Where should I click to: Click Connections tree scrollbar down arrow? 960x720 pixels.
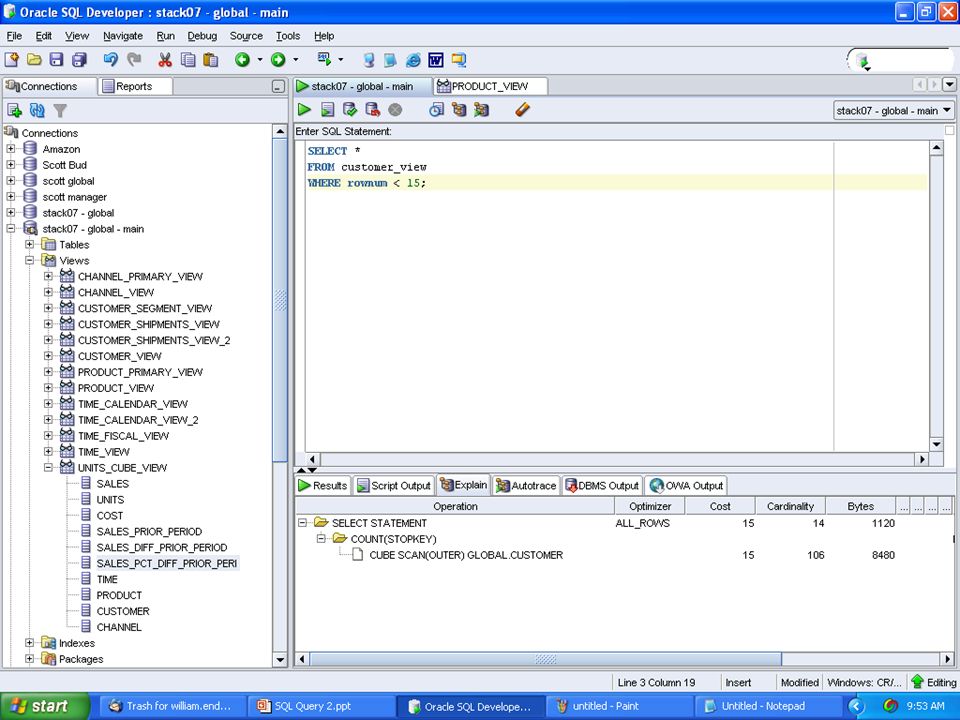pos(280,660)
